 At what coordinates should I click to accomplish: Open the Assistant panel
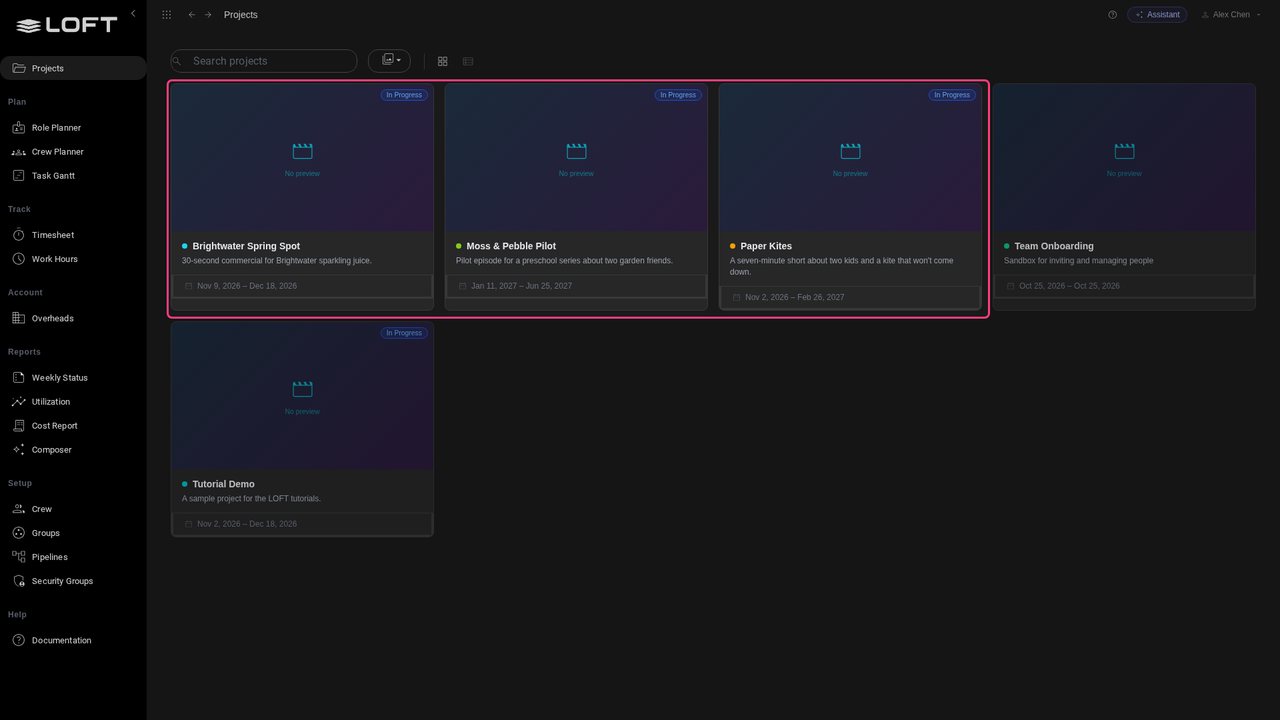pyautogui.click(x=1157, y=15)
